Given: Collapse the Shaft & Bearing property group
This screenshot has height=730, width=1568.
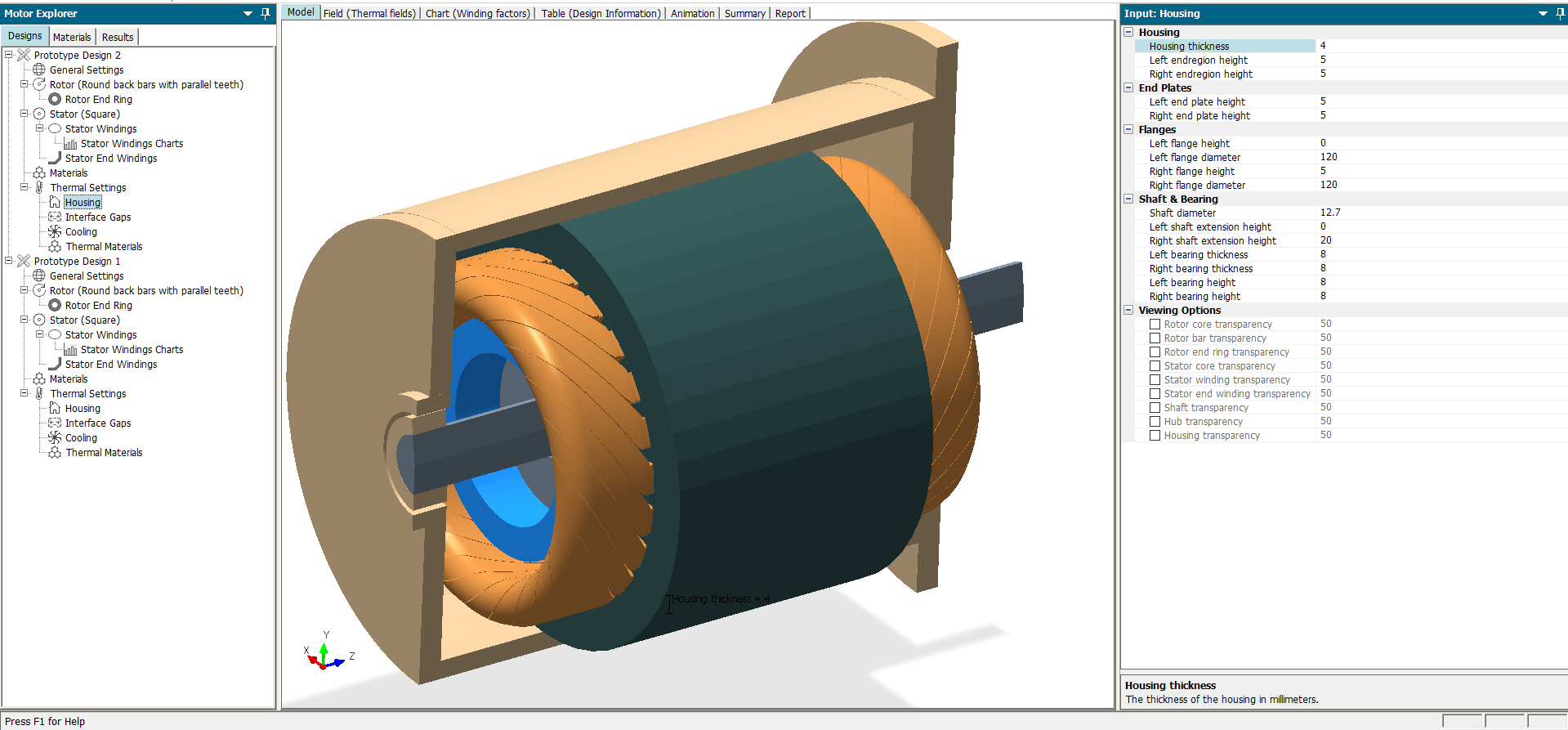Looking at the screenshot, I should pos(1128,199).
